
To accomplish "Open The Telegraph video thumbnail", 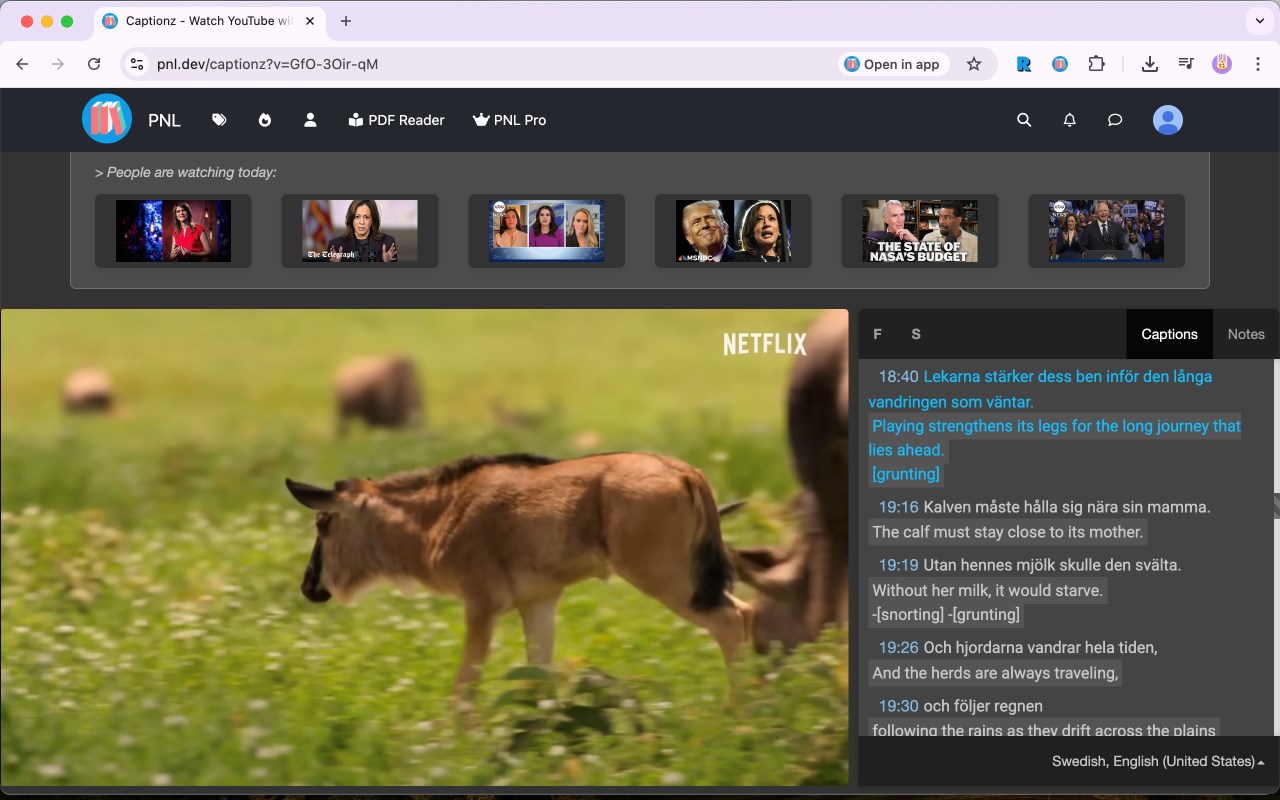I will [360, 231].
